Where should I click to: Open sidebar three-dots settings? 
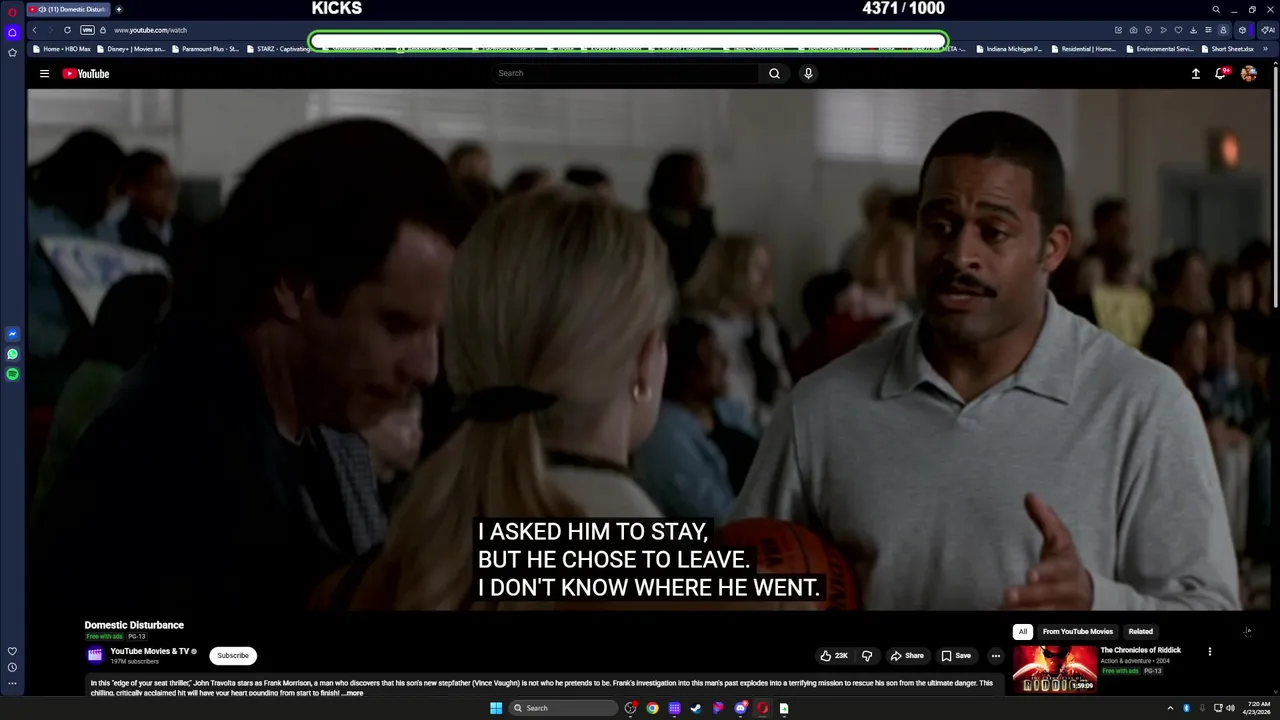[12, 684]
